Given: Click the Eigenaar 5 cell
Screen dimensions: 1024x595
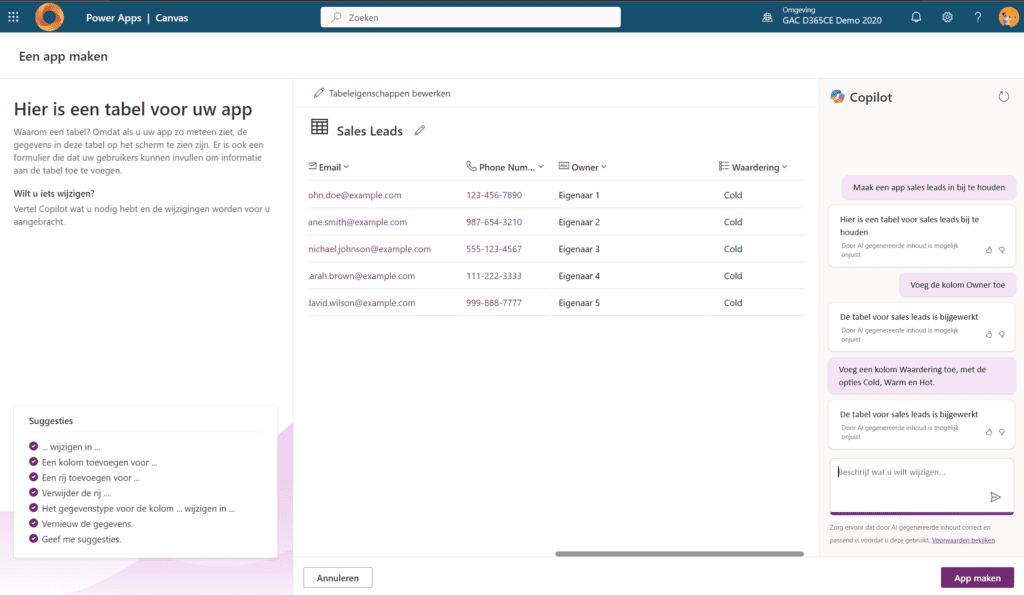Looking at the screenshot, I should pos(579,302).
